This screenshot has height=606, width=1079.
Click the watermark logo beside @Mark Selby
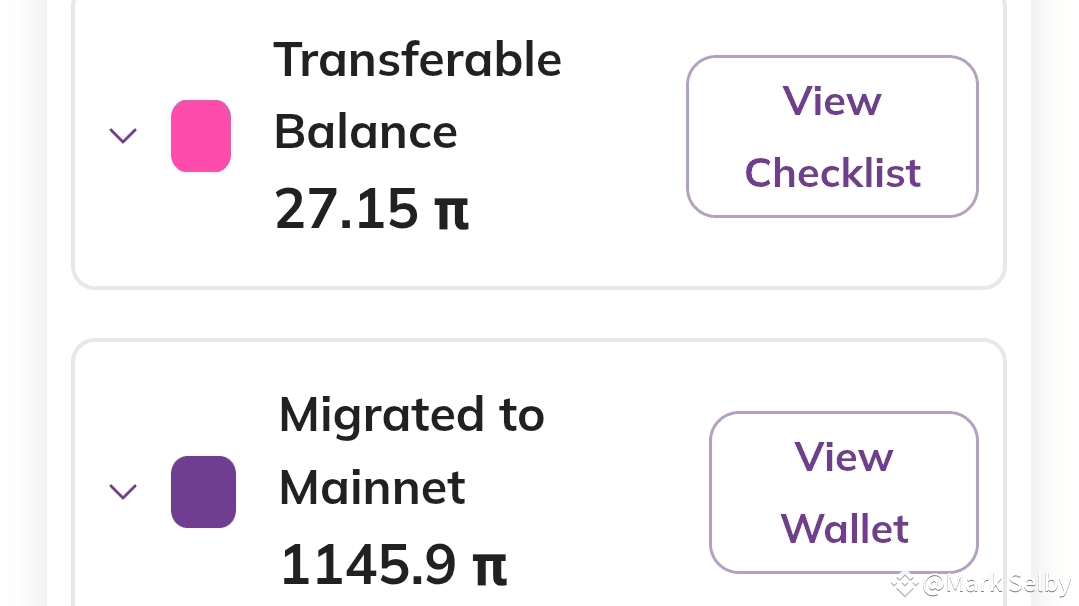[905, 584]
